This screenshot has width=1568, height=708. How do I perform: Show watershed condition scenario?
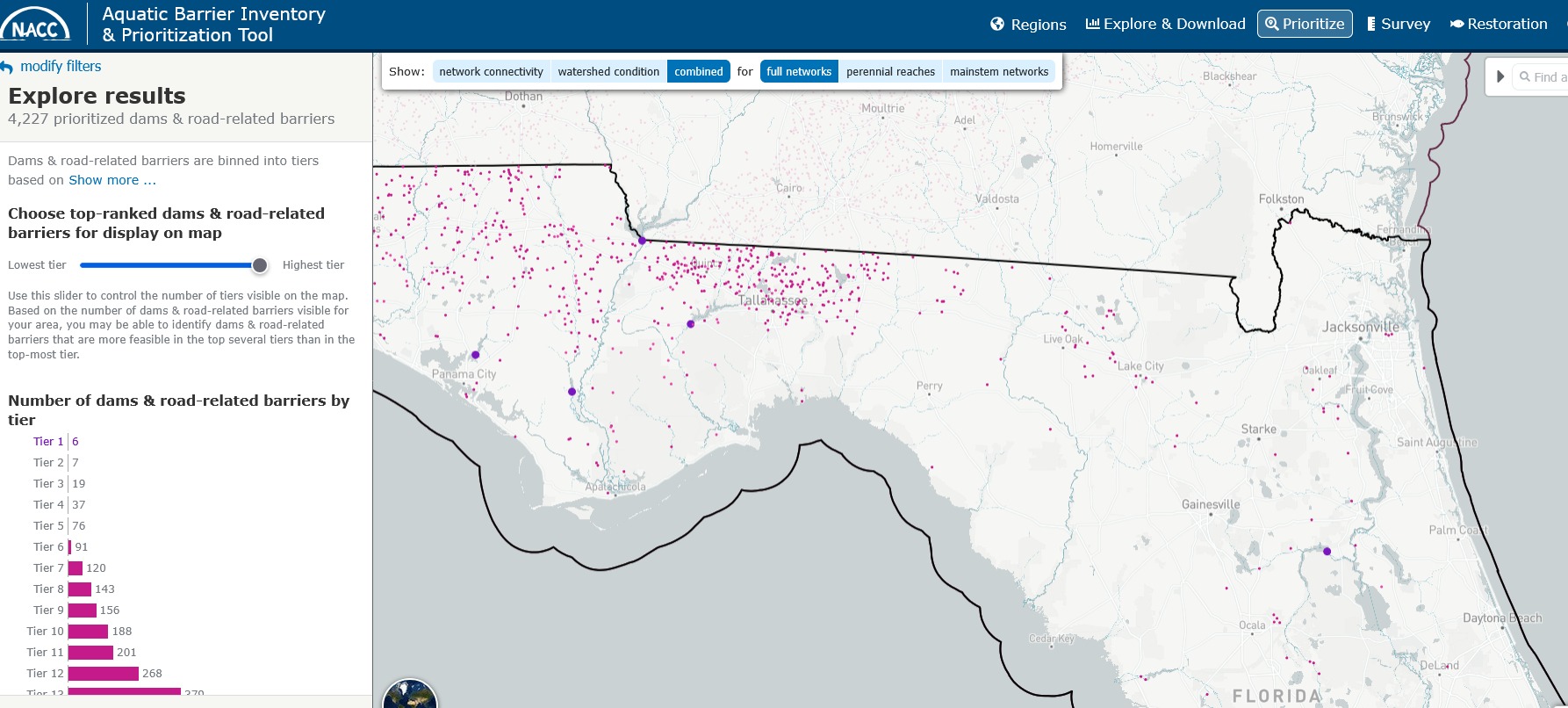608,72
